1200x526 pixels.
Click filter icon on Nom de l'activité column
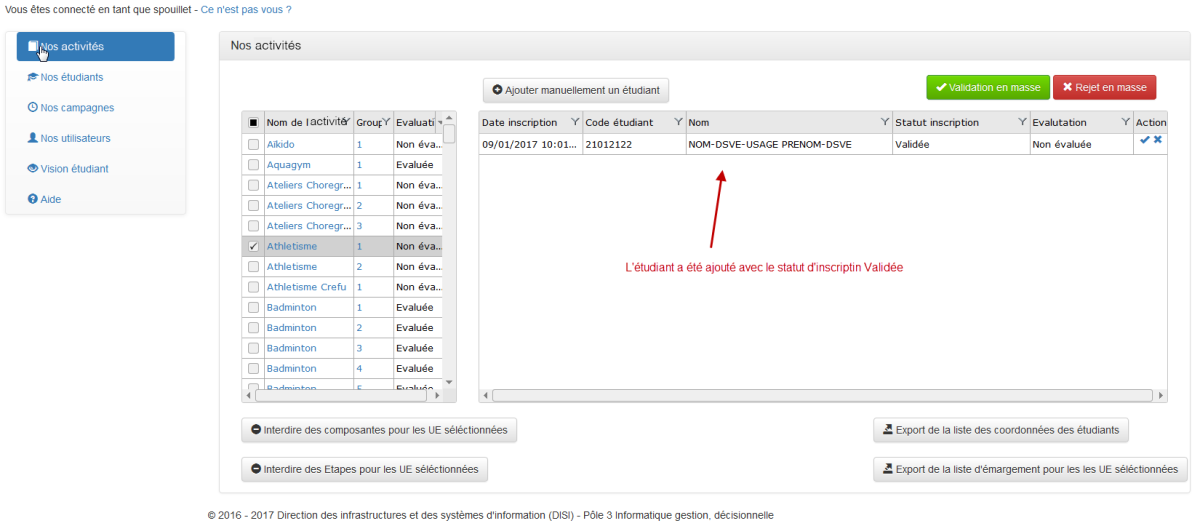pyautogui.click(x=346, y=122)
